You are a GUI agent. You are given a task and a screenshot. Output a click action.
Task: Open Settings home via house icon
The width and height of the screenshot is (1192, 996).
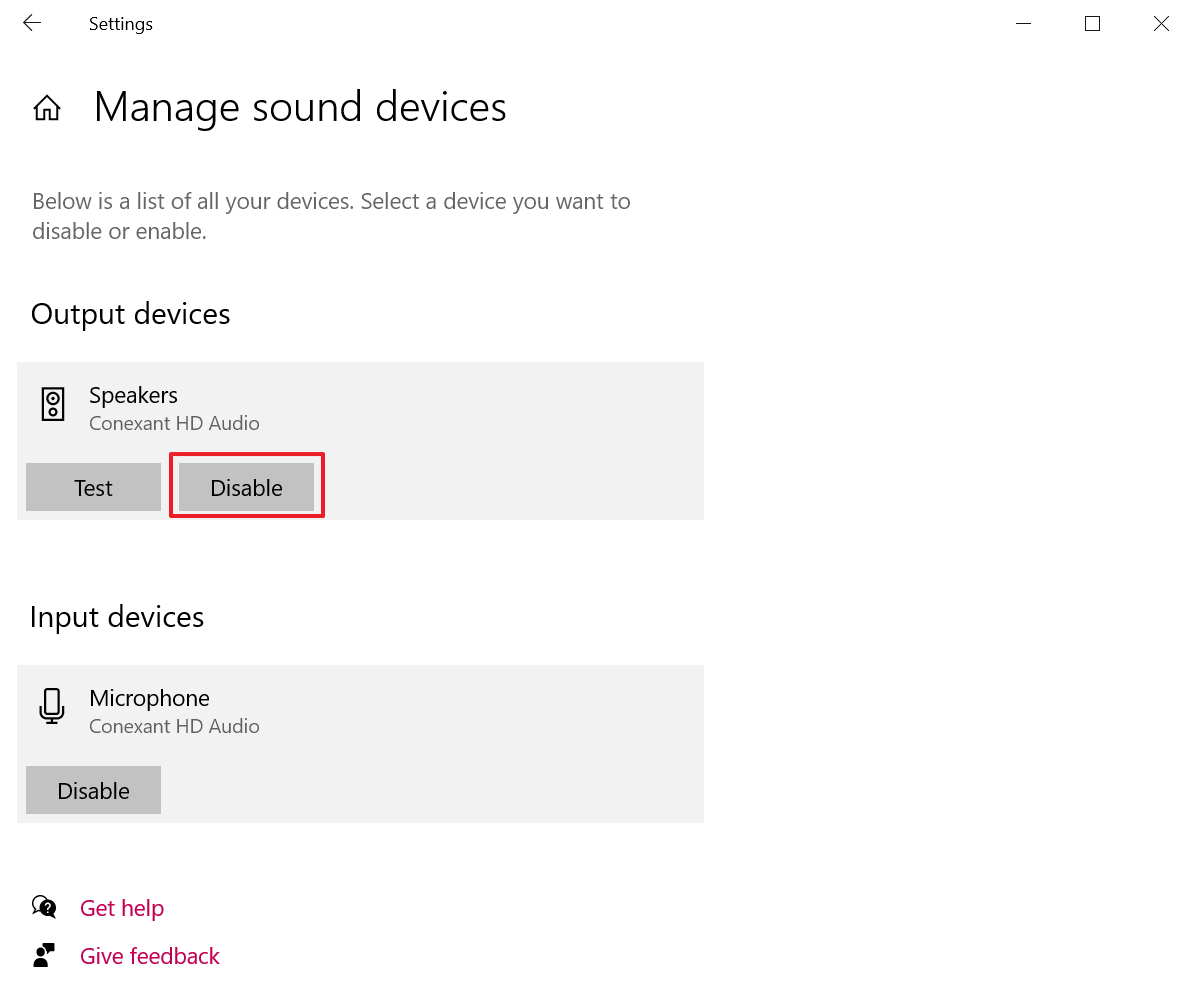tap(47, 108)
